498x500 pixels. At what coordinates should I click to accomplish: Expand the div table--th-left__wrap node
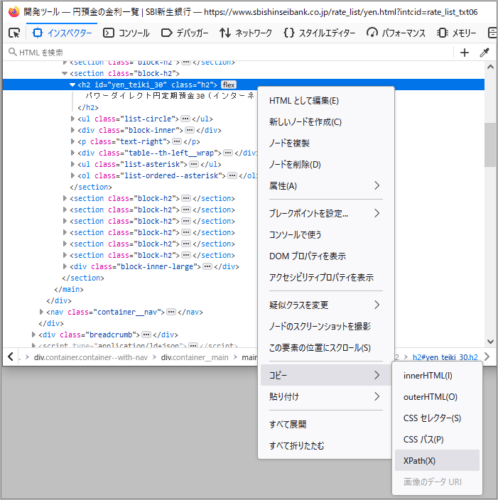72,153
